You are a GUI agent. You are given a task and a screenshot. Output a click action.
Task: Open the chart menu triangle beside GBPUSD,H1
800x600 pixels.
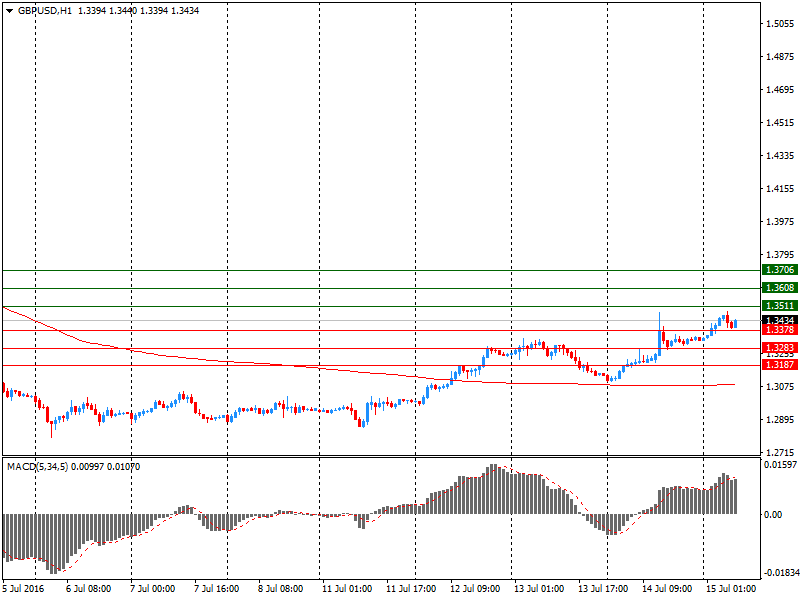10,11
